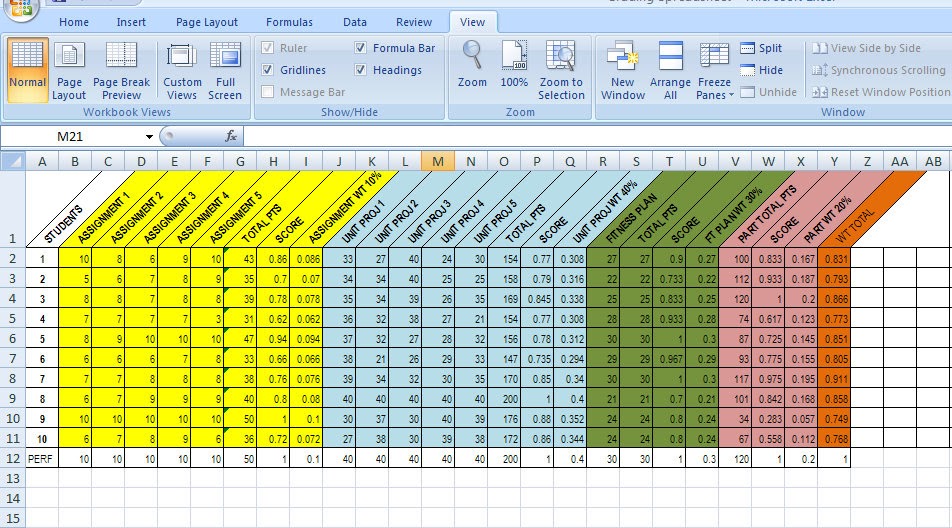Click the Select All corner button
This screenshot has height=528, width=952.
point(13,161)
